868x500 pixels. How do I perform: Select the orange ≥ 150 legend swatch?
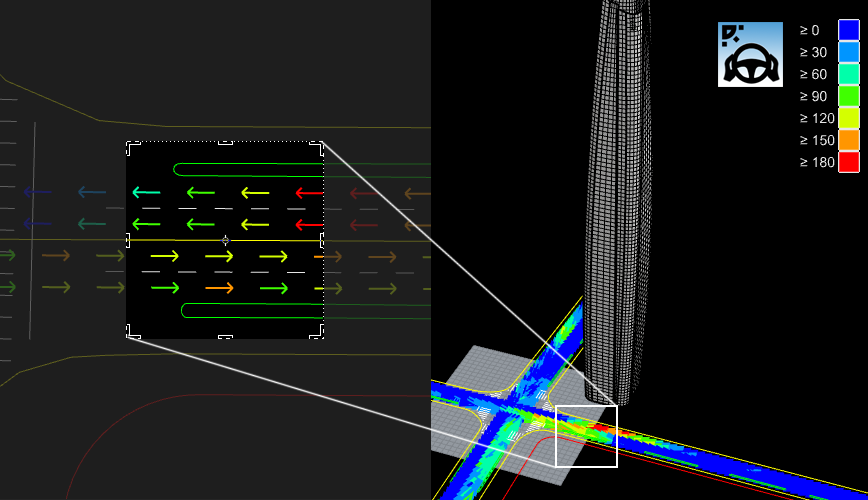click(x=849, y=140)
